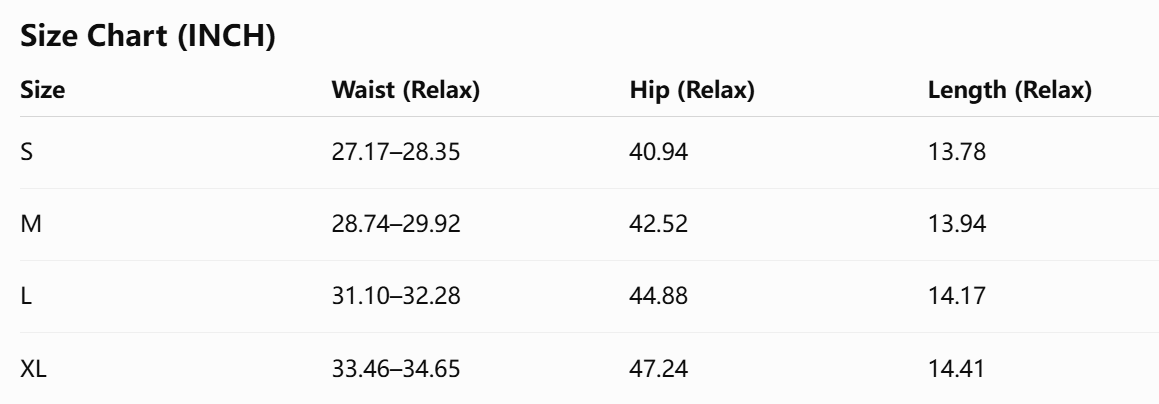
Task: Click hip value 42.52
Action: [x=659, y=224]
